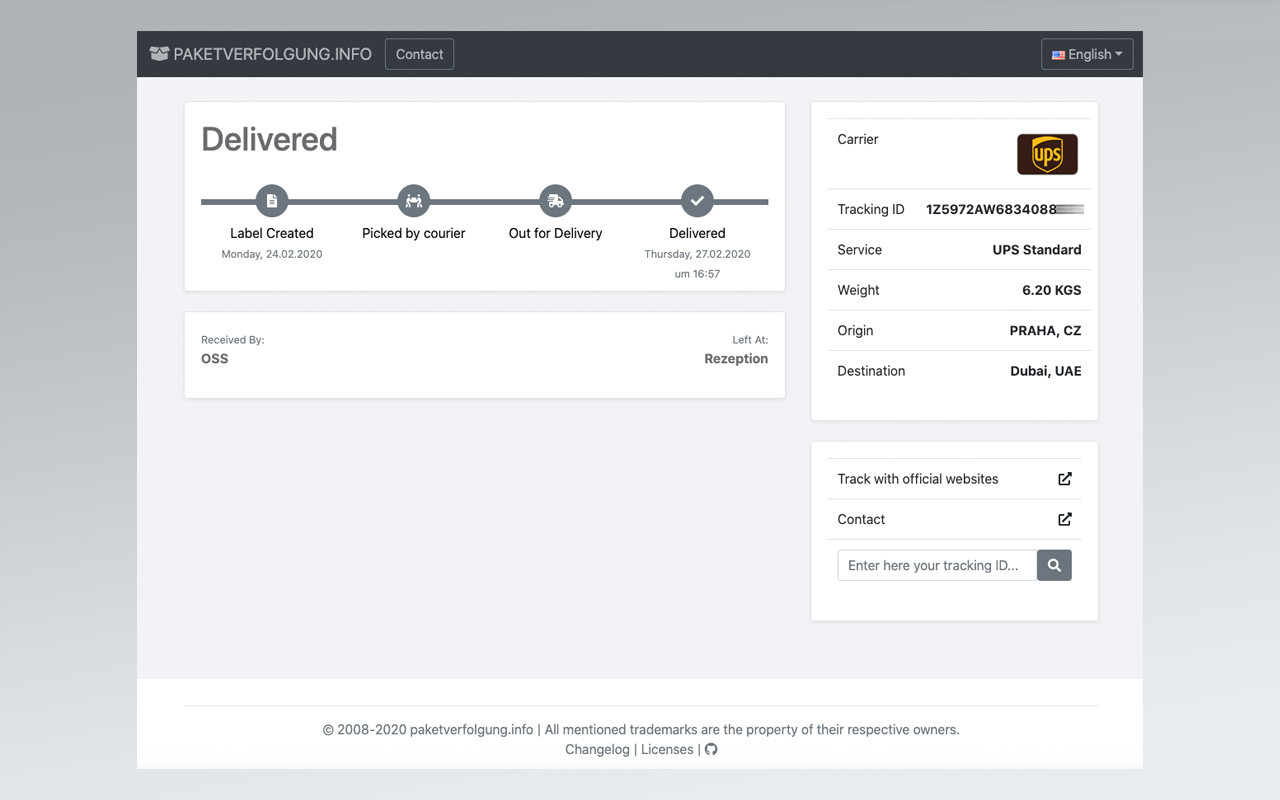Click the PAKETVERFOLGUNG.INFO box logo icon
The width and height of the screenshot is (1280, 800).
point(159,54)
